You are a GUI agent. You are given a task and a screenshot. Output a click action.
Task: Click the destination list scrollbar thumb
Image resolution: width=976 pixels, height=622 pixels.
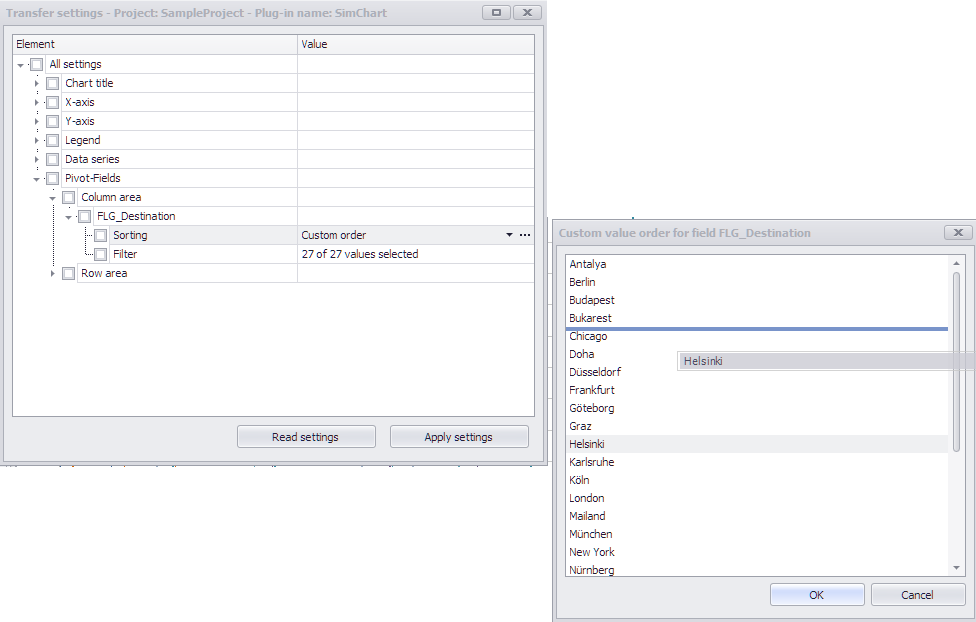(957, 361)
